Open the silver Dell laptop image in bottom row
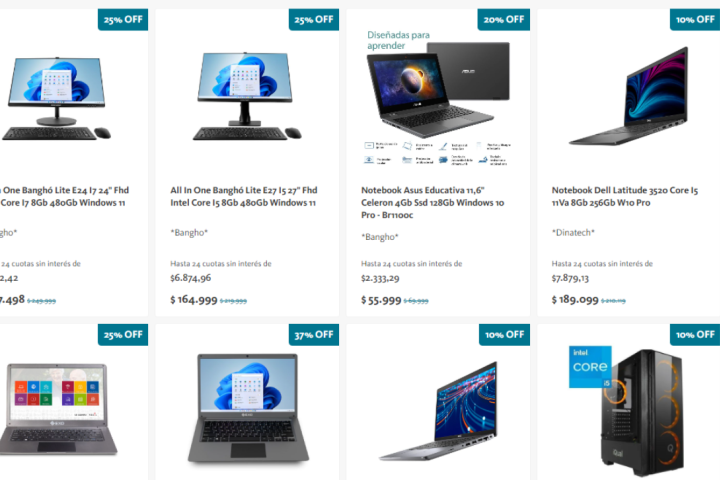 coord(438,411)
